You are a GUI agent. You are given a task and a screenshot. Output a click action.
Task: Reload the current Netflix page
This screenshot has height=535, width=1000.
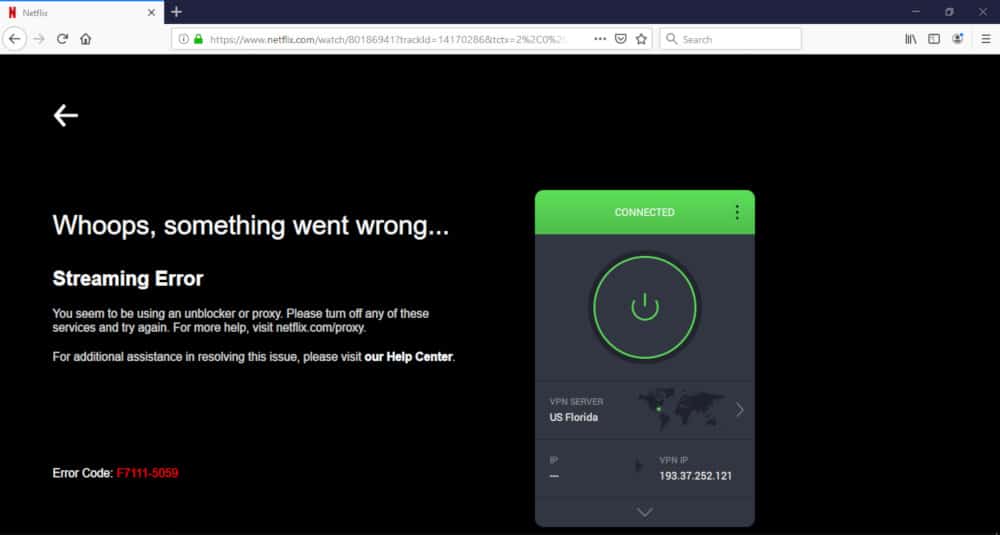62,39
